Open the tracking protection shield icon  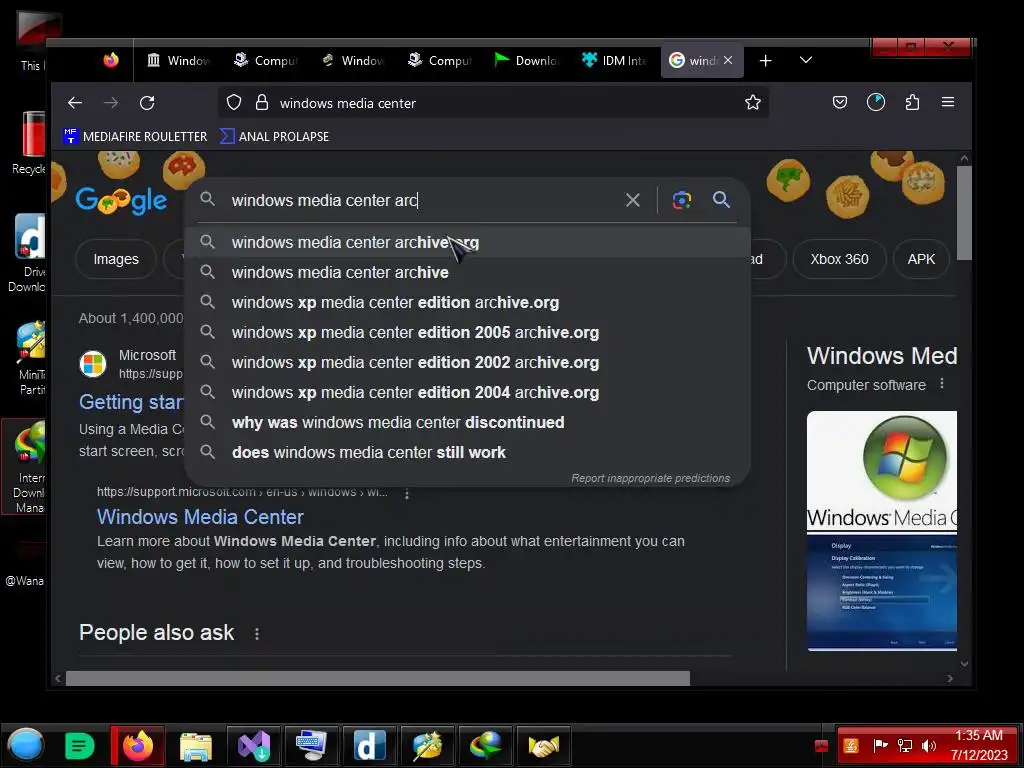click(234, 103)
